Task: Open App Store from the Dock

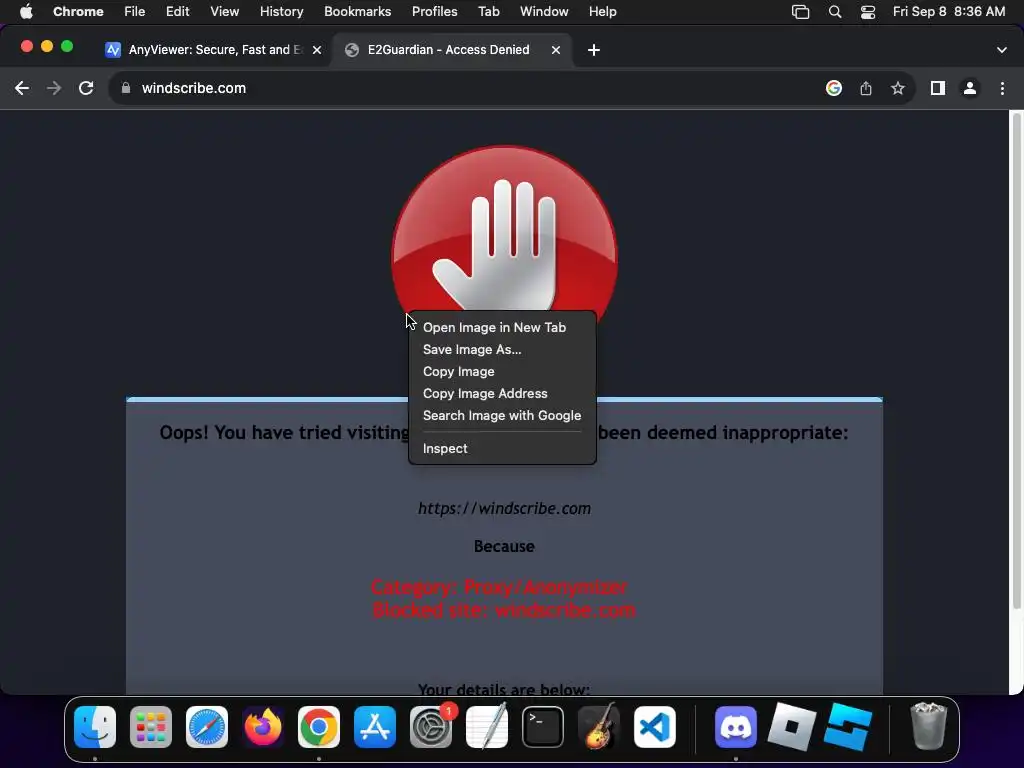Action: pos(375,727)
